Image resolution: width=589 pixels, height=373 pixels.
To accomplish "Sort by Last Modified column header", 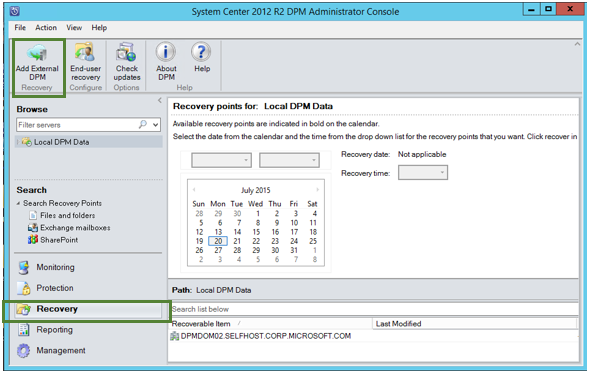I will tap(474, 323).
